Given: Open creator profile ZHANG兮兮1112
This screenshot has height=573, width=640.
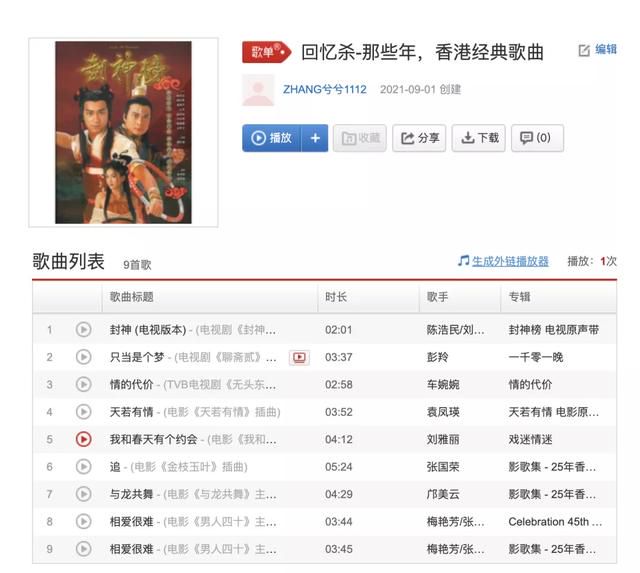Looking at the screenshot, I should point(325,89).
